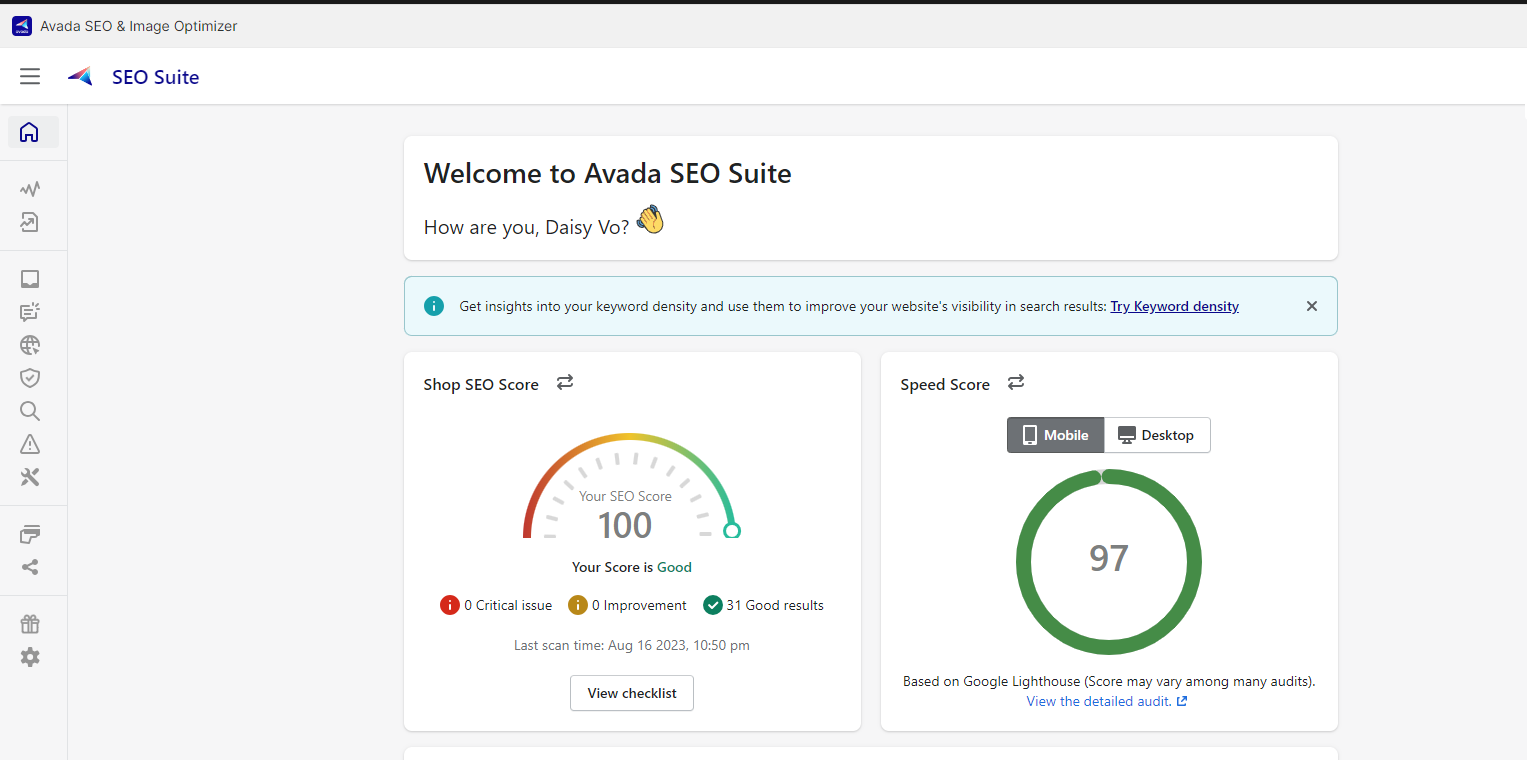1527x760 pixels.
Task: Go to the Home dashboard sidebar icon
Action: click(x=30, y=132)
